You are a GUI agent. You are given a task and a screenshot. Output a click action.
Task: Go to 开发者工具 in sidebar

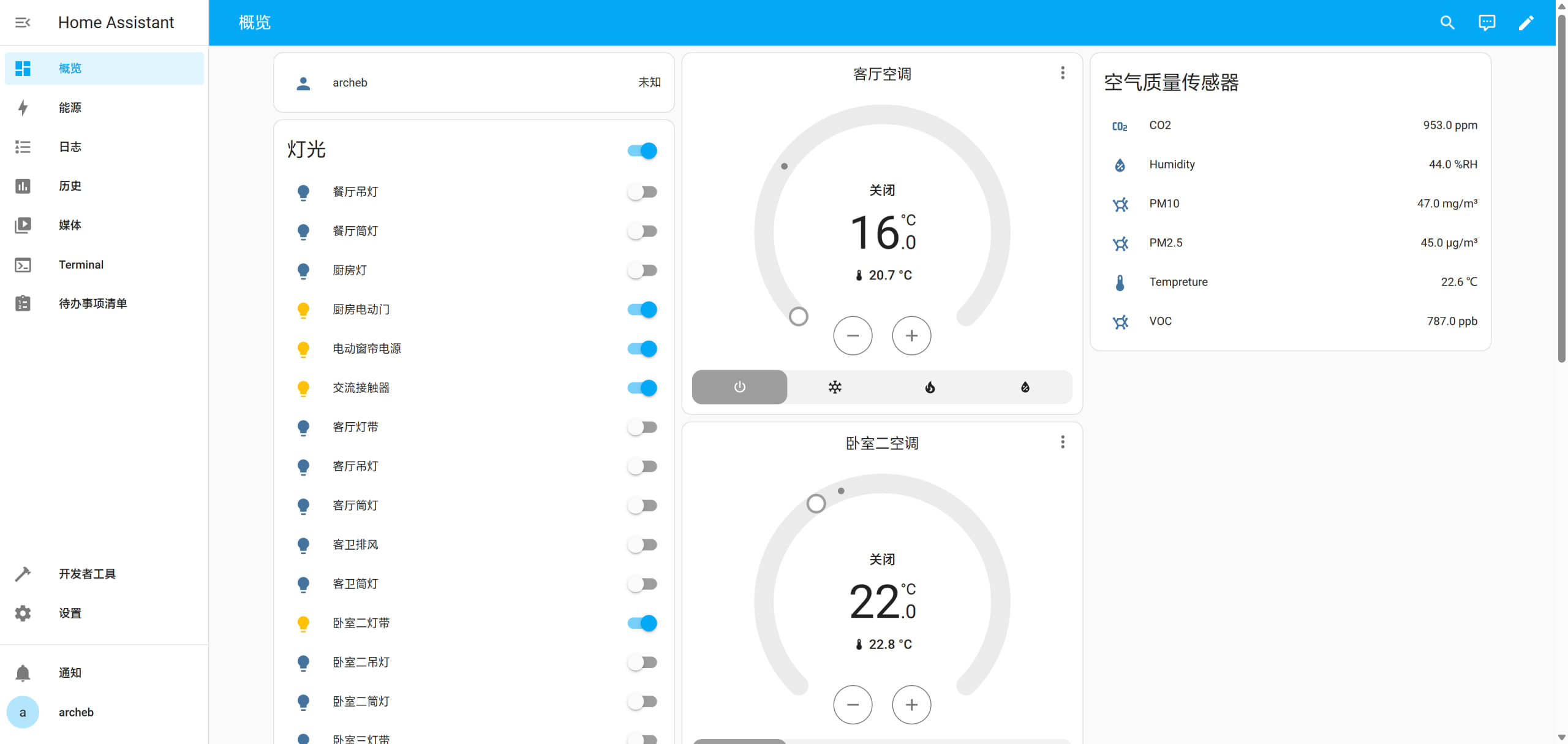point(87,574)
